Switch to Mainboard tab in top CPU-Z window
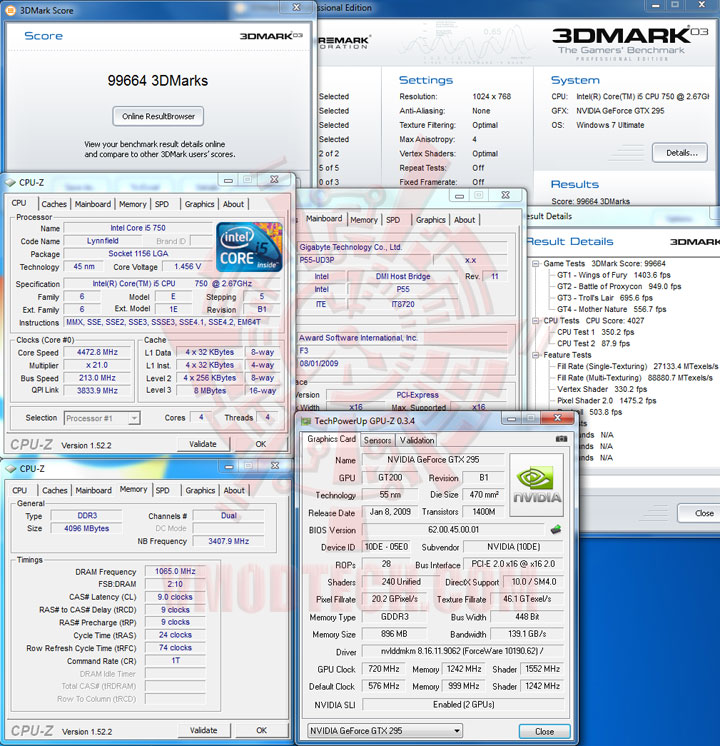This screenshot has height=746, width=720. [93, 204]
